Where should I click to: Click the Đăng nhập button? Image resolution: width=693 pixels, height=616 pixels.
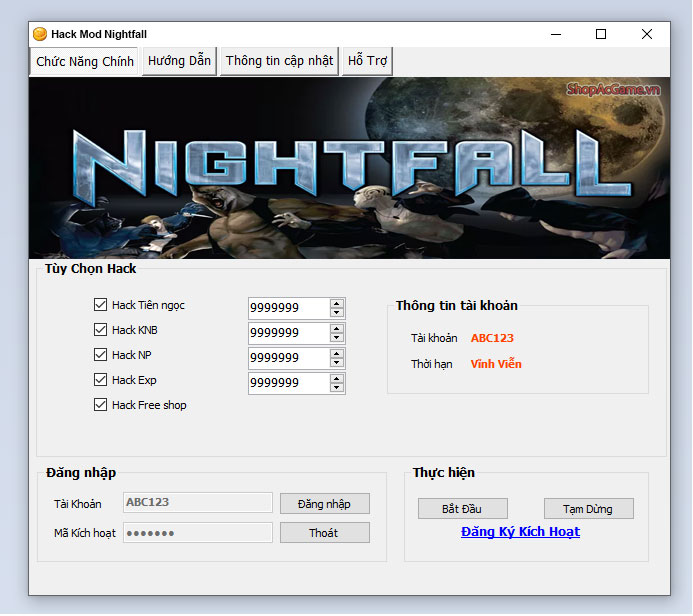pyautogui.click(x=324, y=504)
